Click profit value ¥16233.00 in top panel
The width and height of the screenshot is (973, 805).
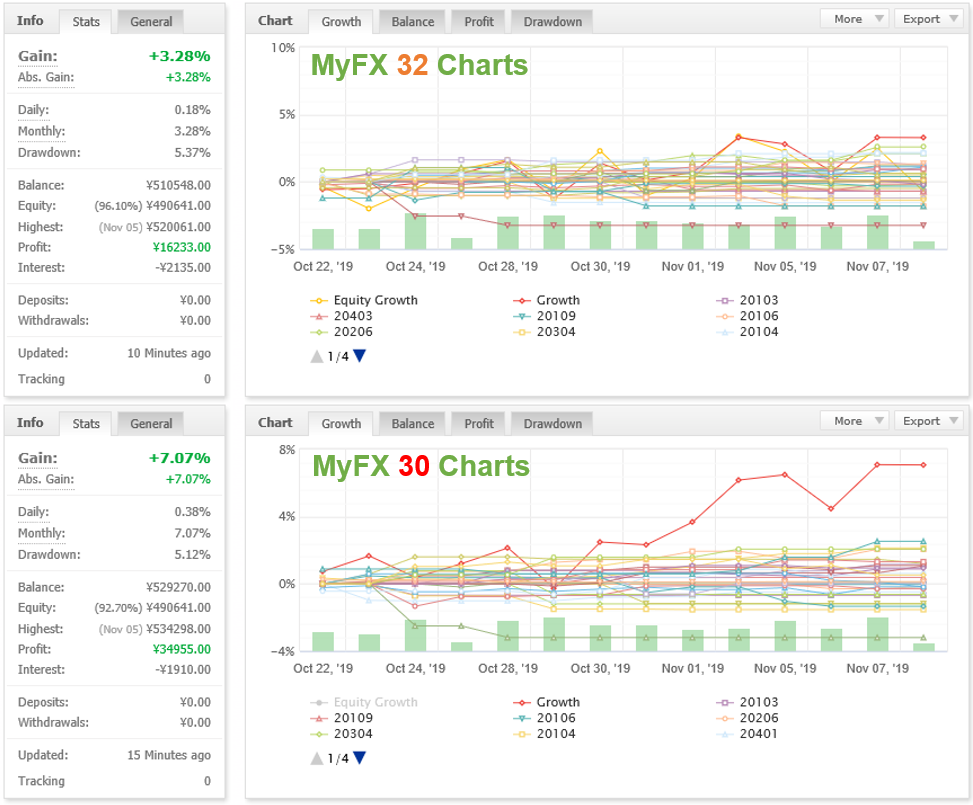coord(181,247)
